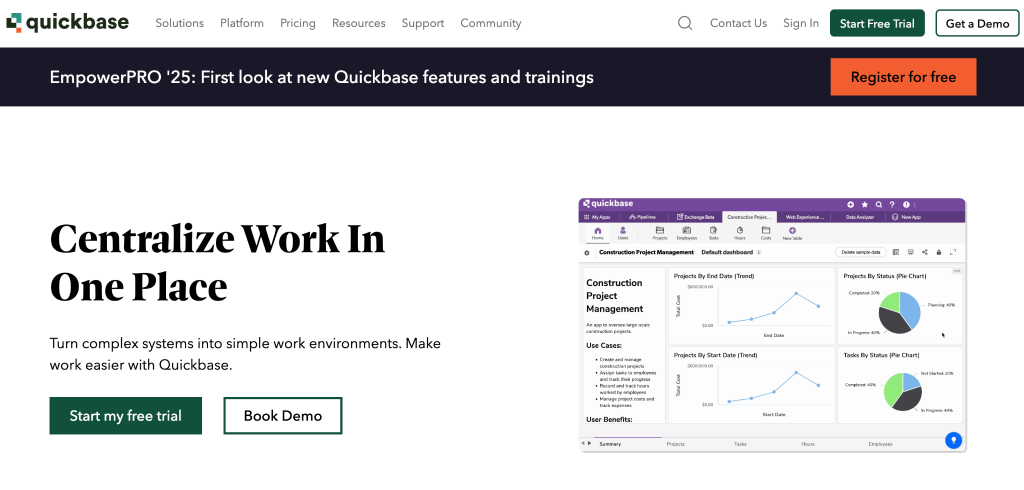Click the lock icon in dashboard toolbar
Viewport: 1024px width, 490px height.
(939, 252)
